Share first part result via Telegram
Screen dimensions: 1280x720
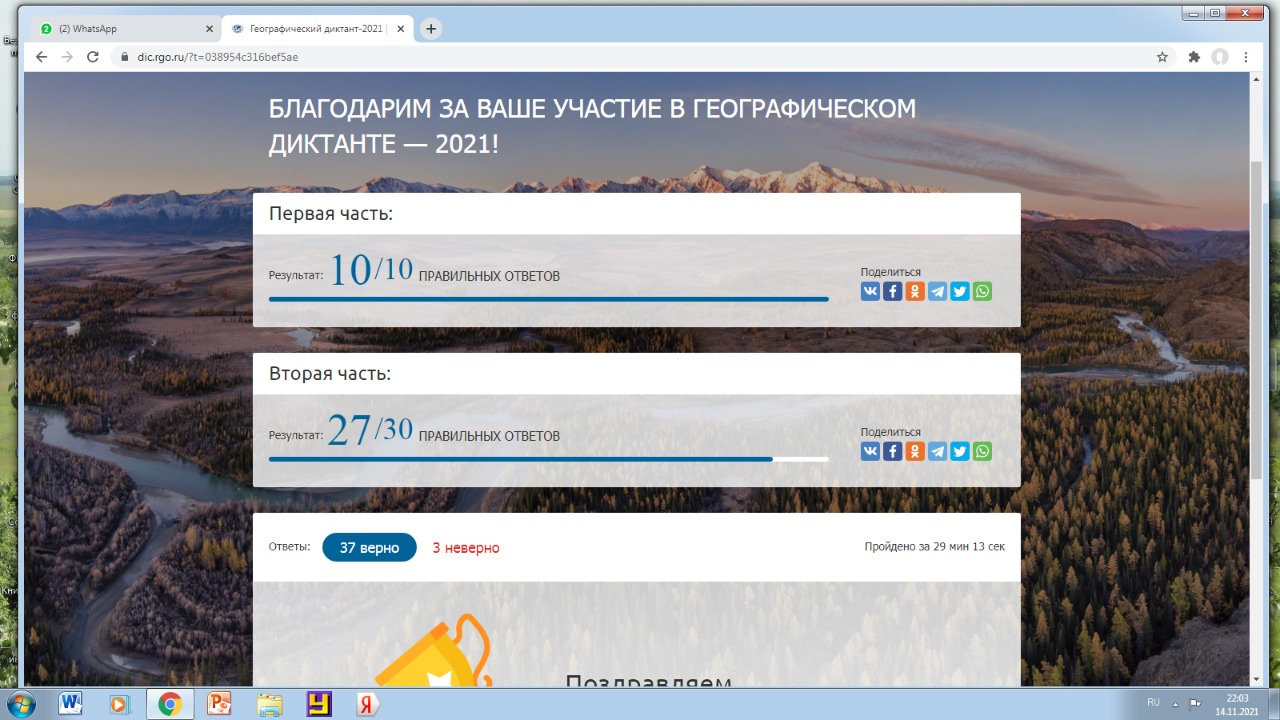(937, 291)
